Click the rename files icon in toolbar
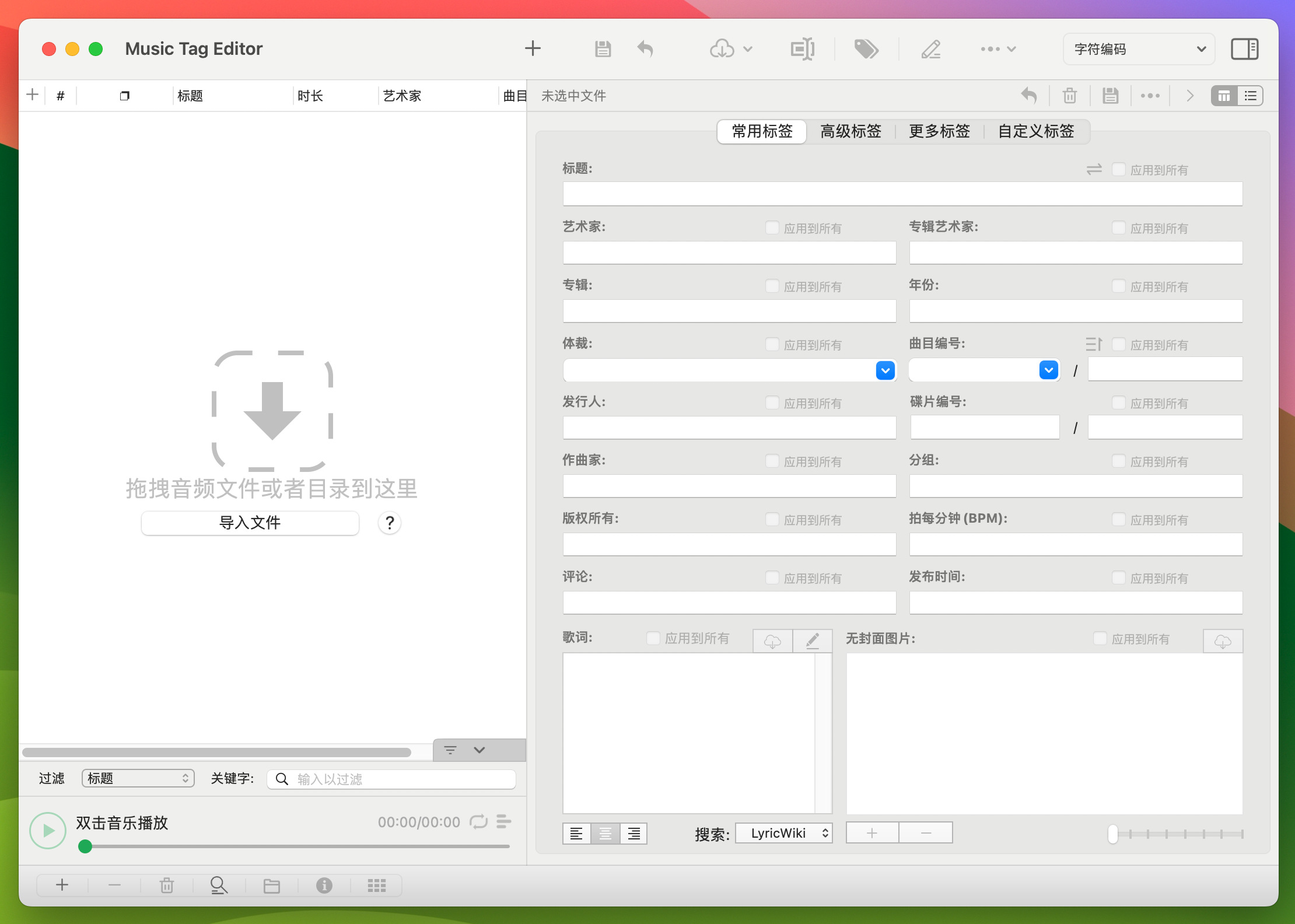This screenshot has height=924, width=1295. pos(803,49)
